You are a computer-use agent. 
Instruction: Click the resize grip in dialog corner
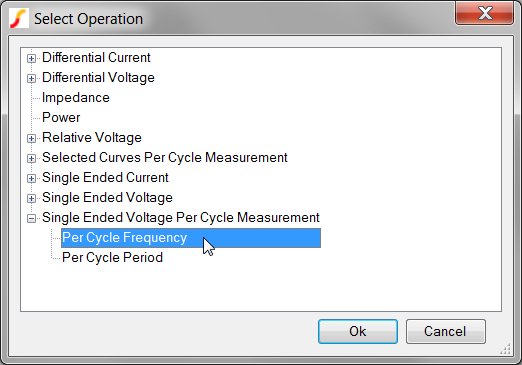[x=505, y=349]
